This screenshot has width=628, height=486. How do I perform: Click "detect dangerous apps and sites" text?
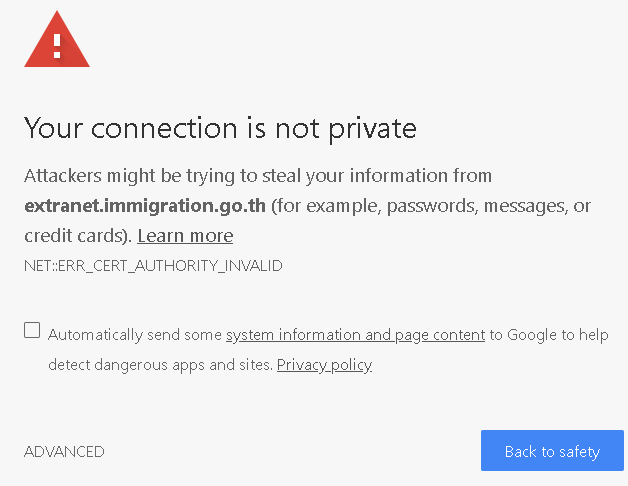click(160, 365)
